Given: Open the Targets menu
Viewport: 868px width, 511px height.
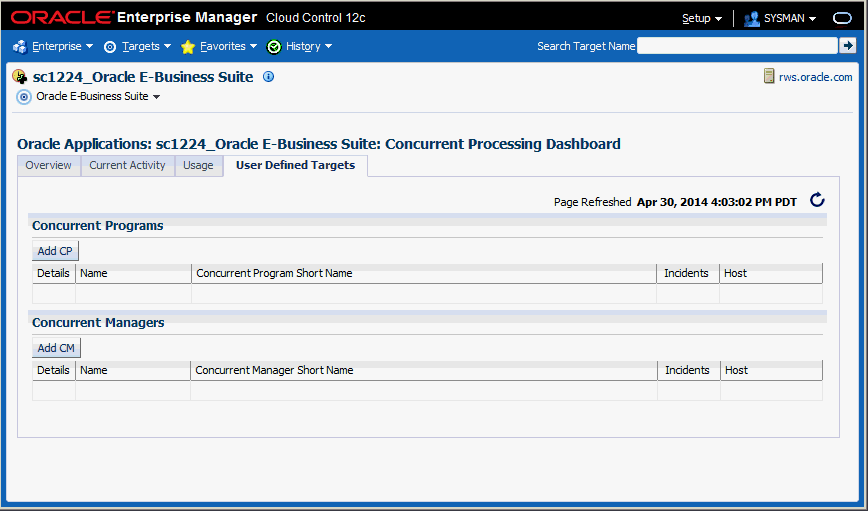Looking at the screenshot, I should click(147, 47).
